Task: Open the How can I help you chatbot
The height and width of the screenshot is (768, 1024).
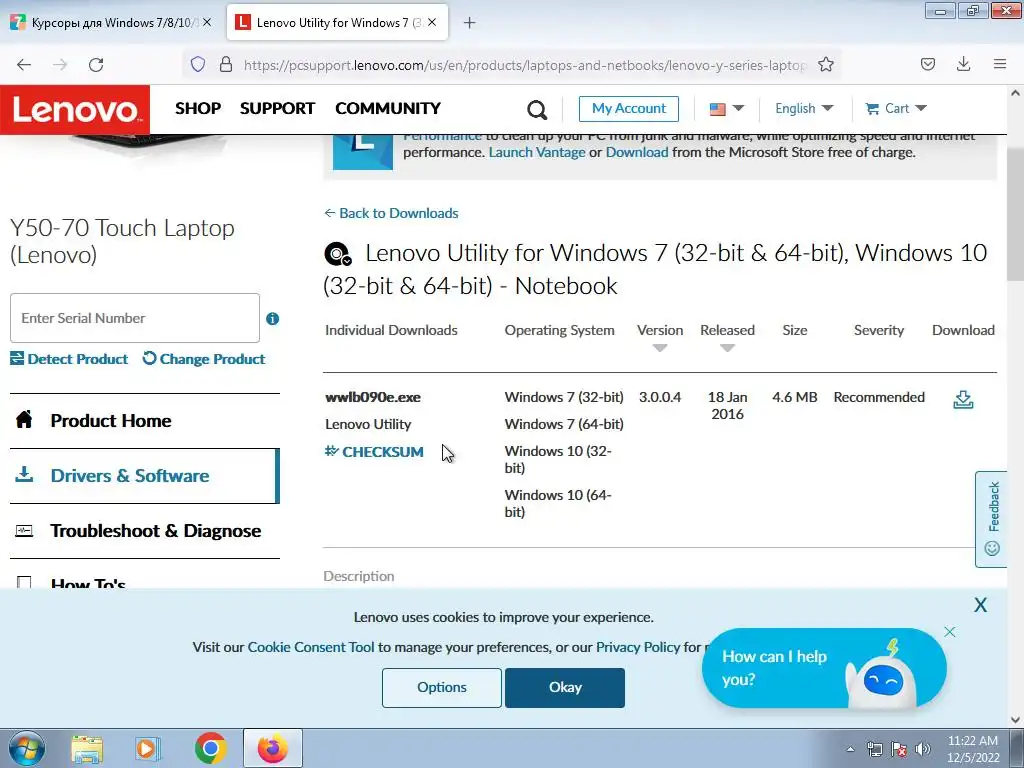Action: tap(824, 669)
